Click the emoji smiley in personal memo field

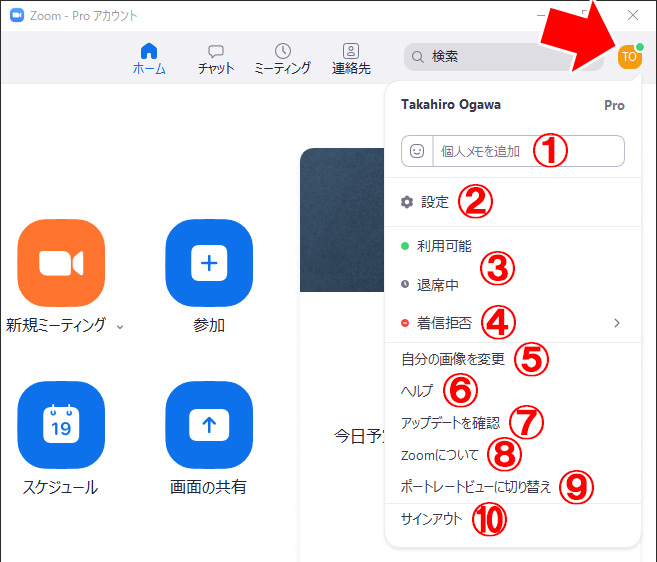417,151
